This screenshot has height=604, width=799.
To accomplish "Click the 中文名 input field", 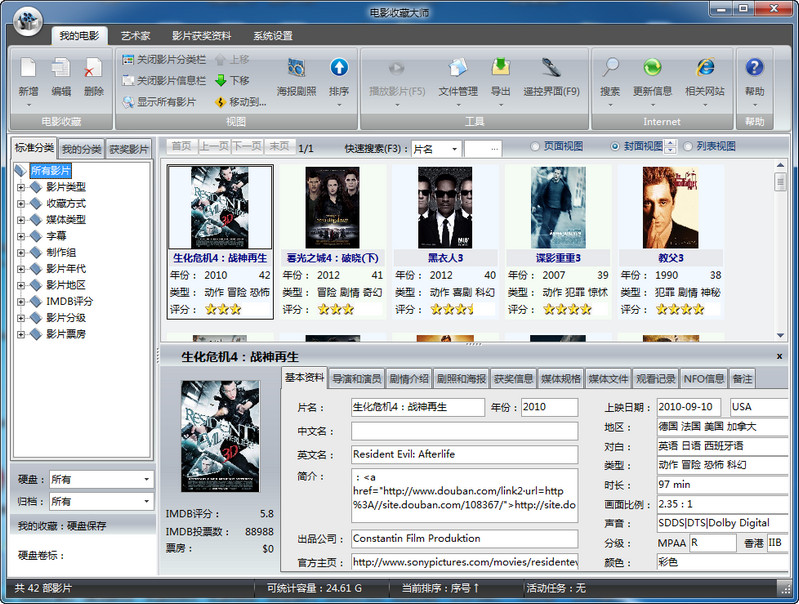I will coord(464,431).
